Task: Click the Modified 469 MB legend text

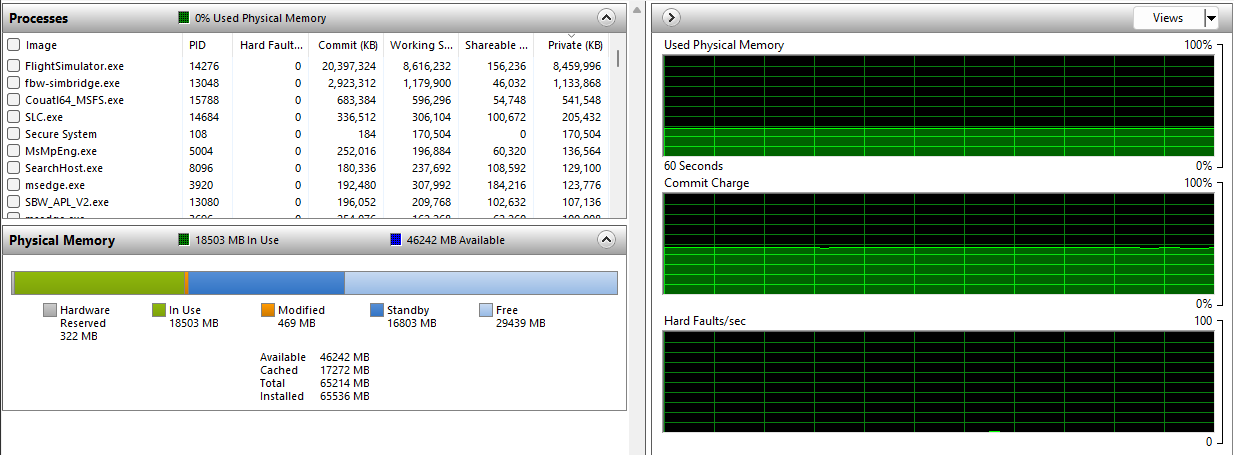Action: click(x=301, y=317)
